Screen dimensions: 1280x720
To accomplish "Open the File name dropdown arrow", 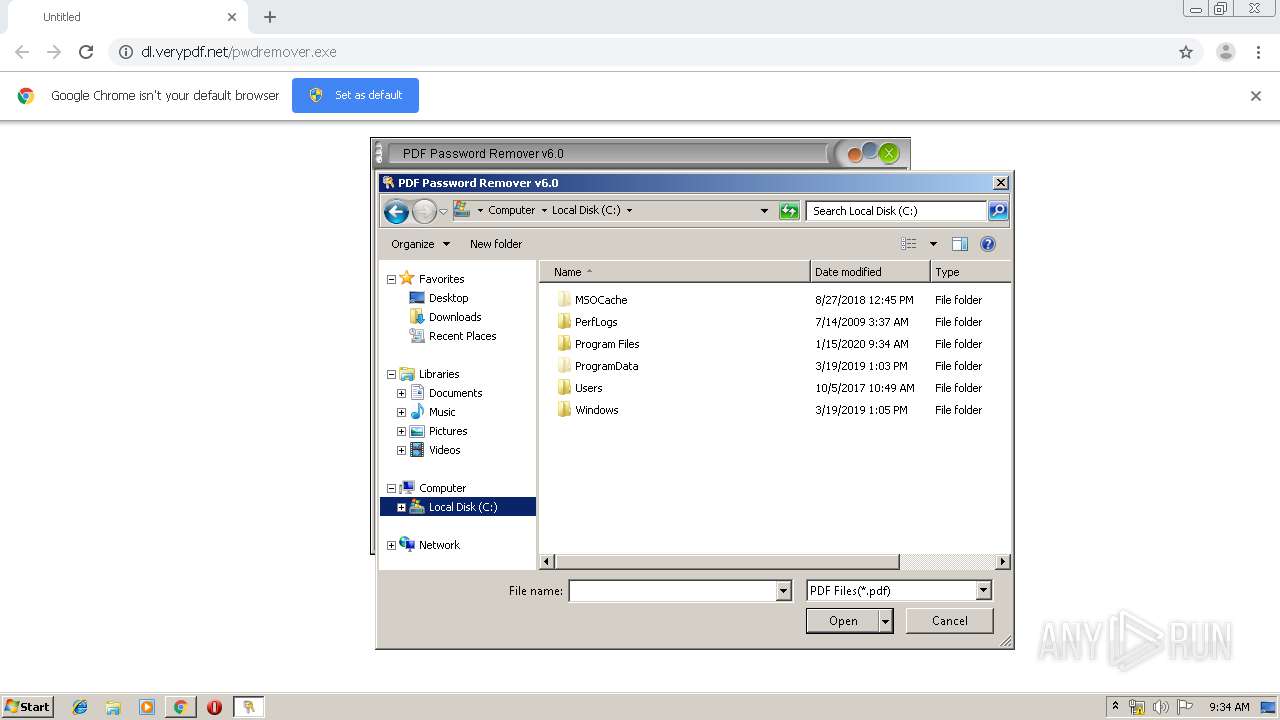I will (784, 591).
